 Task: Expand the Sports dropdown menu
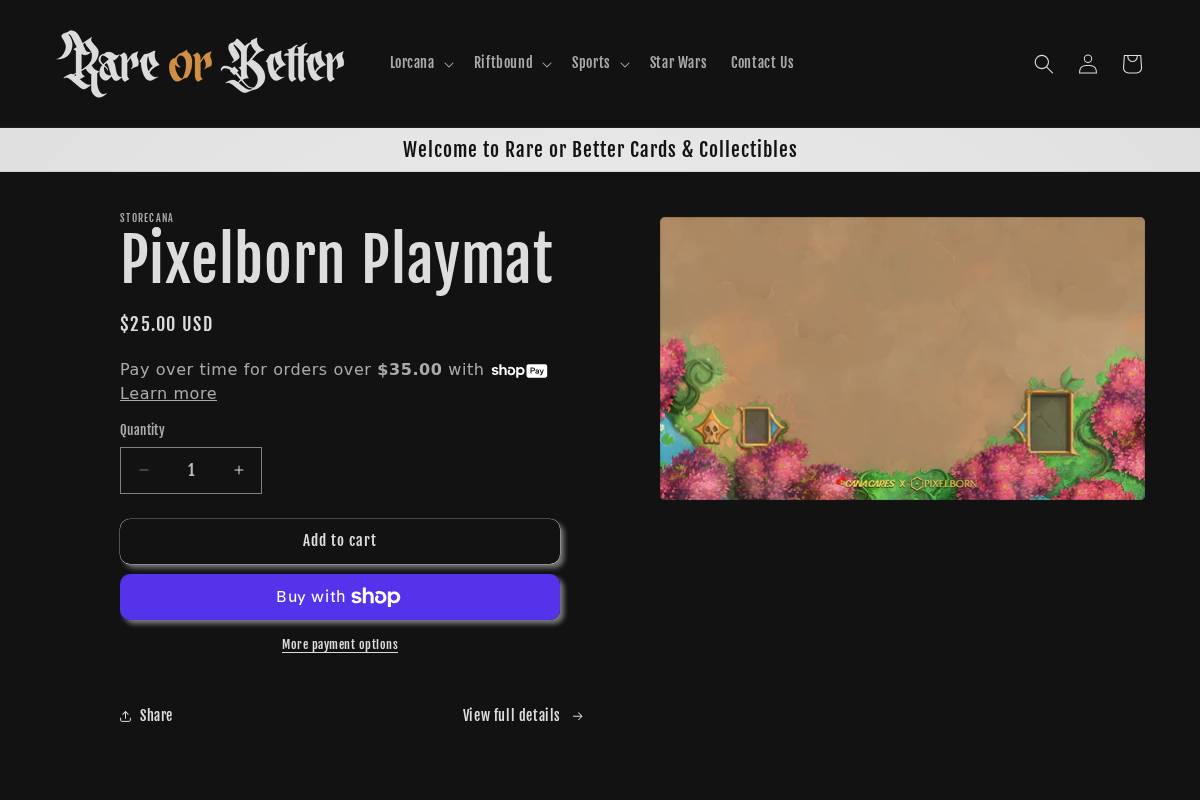(x=600, y=63)
